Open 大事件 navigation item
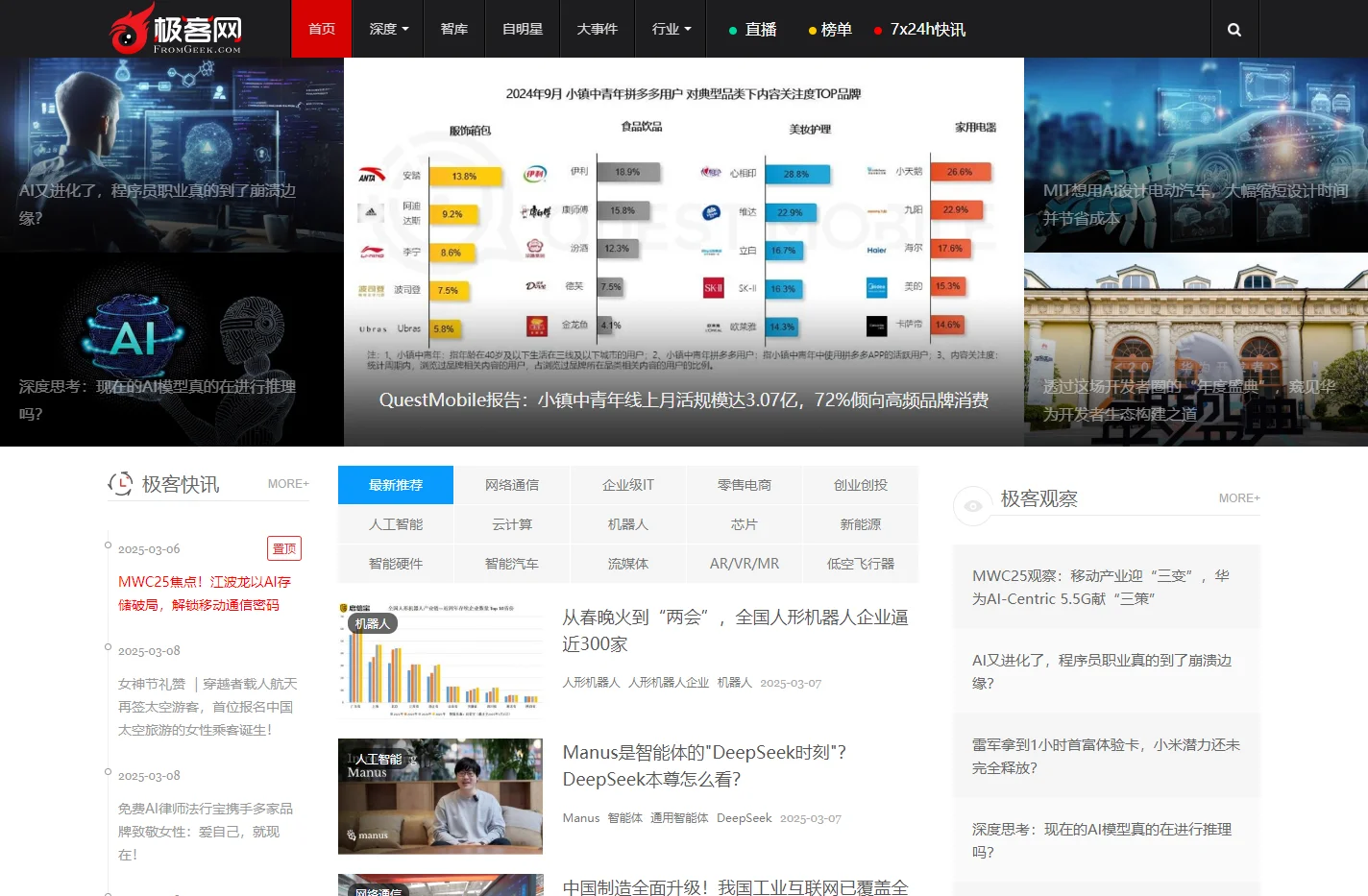The height and width of the screenshot is (896, 1368). coord(597,29)
